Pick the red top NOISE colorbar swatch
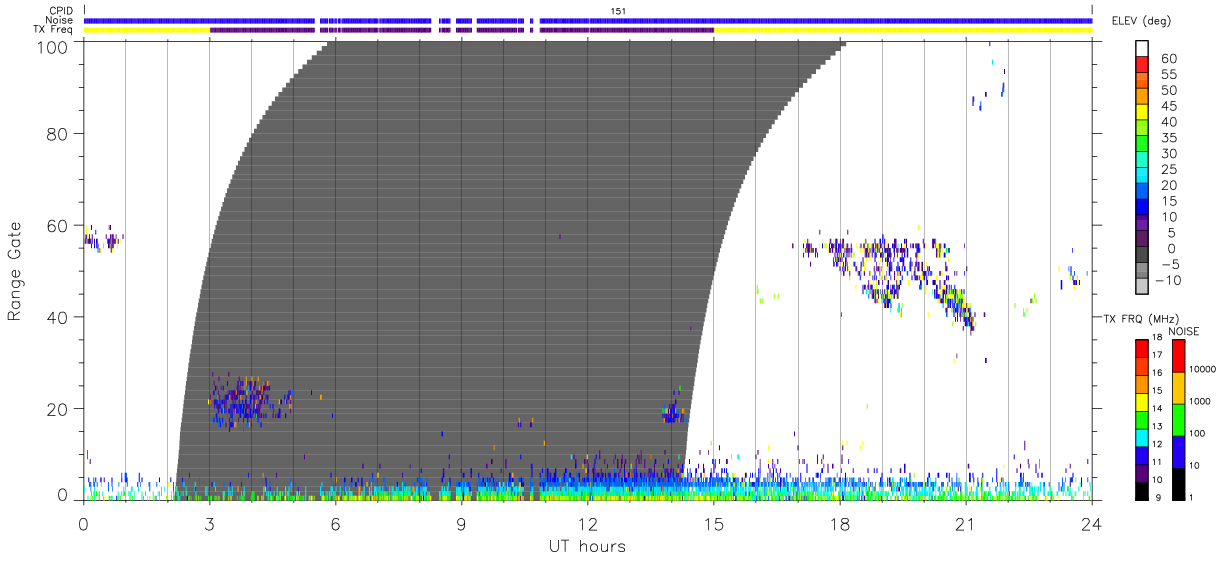The width and height of the screenshot is (1228, 567). tap(1179, 355)
